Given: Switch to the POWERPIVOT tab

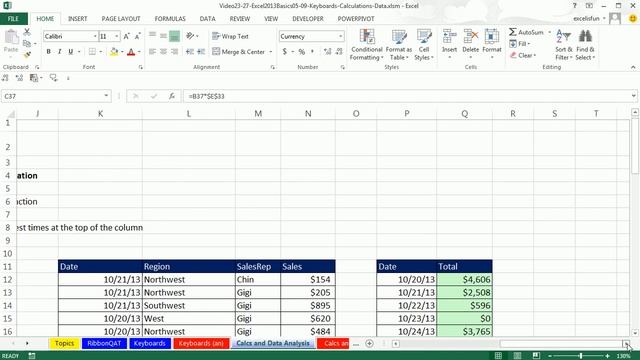Looking at the screenshot, I should click(x=356, y=19).
